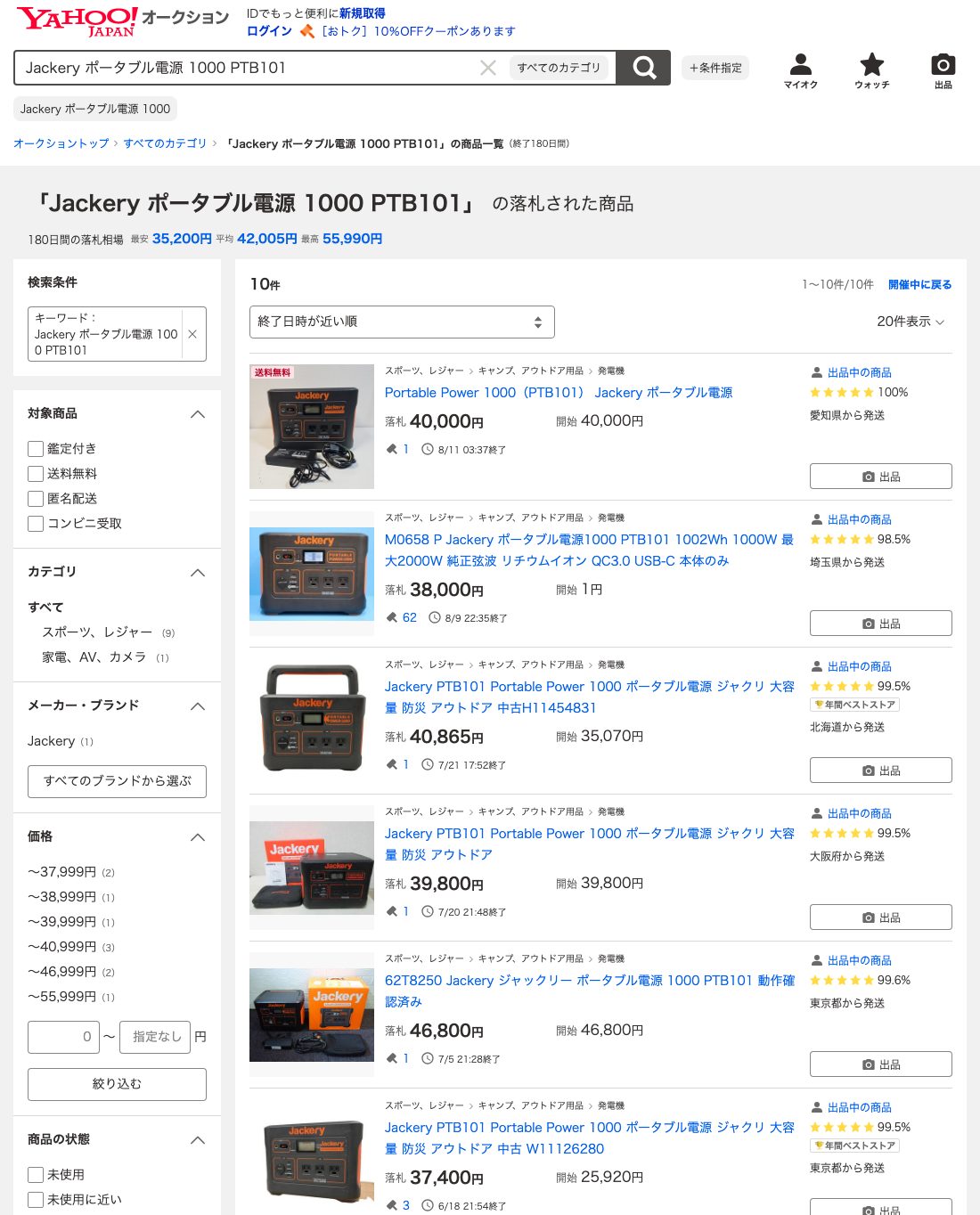Enable the 鑑定付き checkbox
The height and width of the screenshot is (1215, 980).
click(36, 449)
